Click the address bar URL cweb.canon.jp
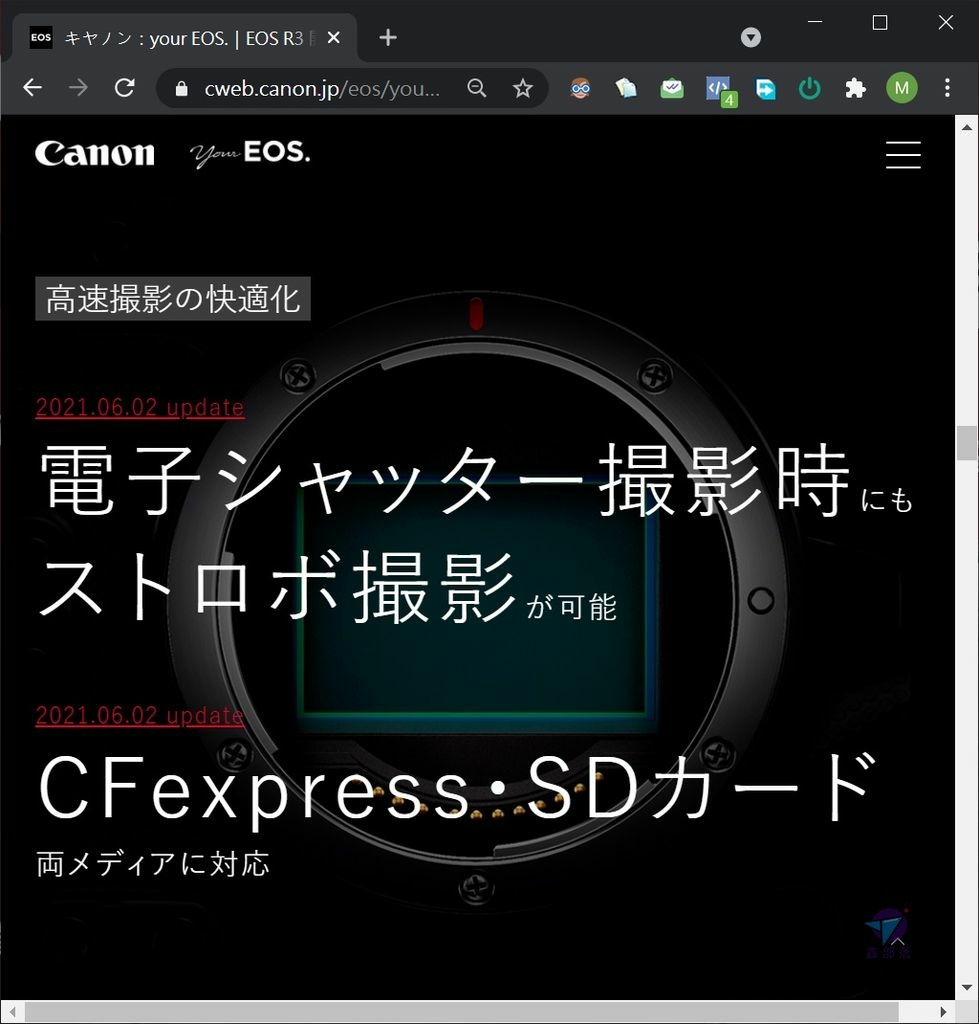Viewport: 979px width, 1024px height. coord(323,88)
